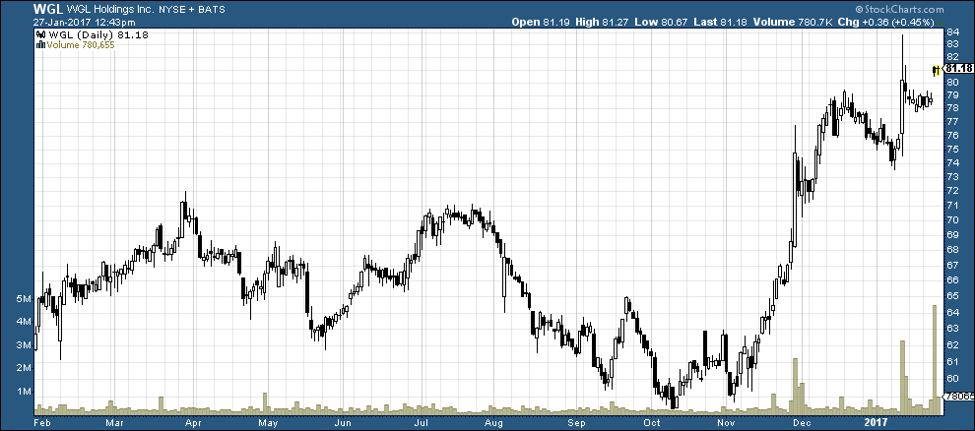975x431 pixels.
Task: Click the 3M volume axis label
Action: click(24, 345)
